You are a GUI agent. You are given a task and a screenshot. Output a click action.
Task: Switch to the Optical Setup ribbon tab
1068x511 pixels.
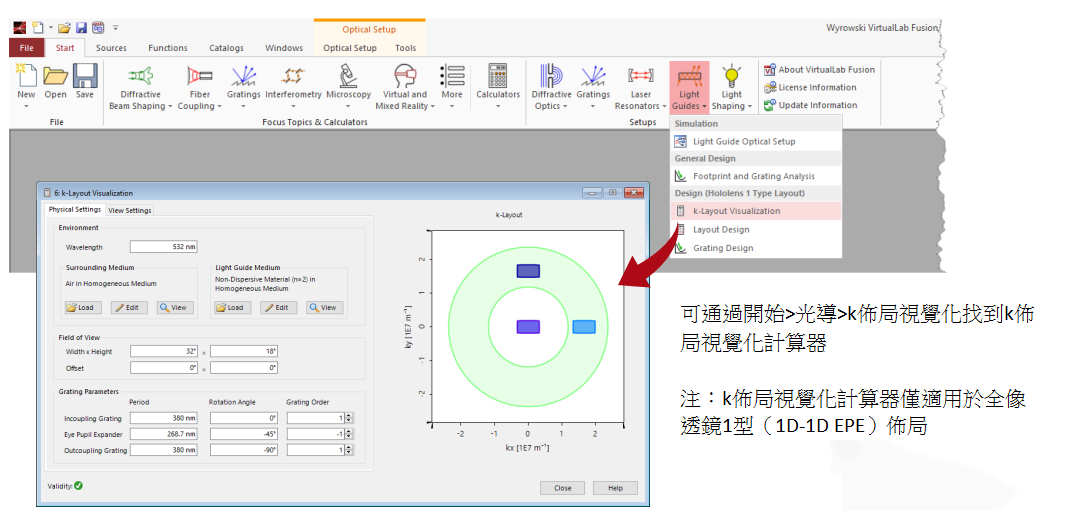pos(349,48)
